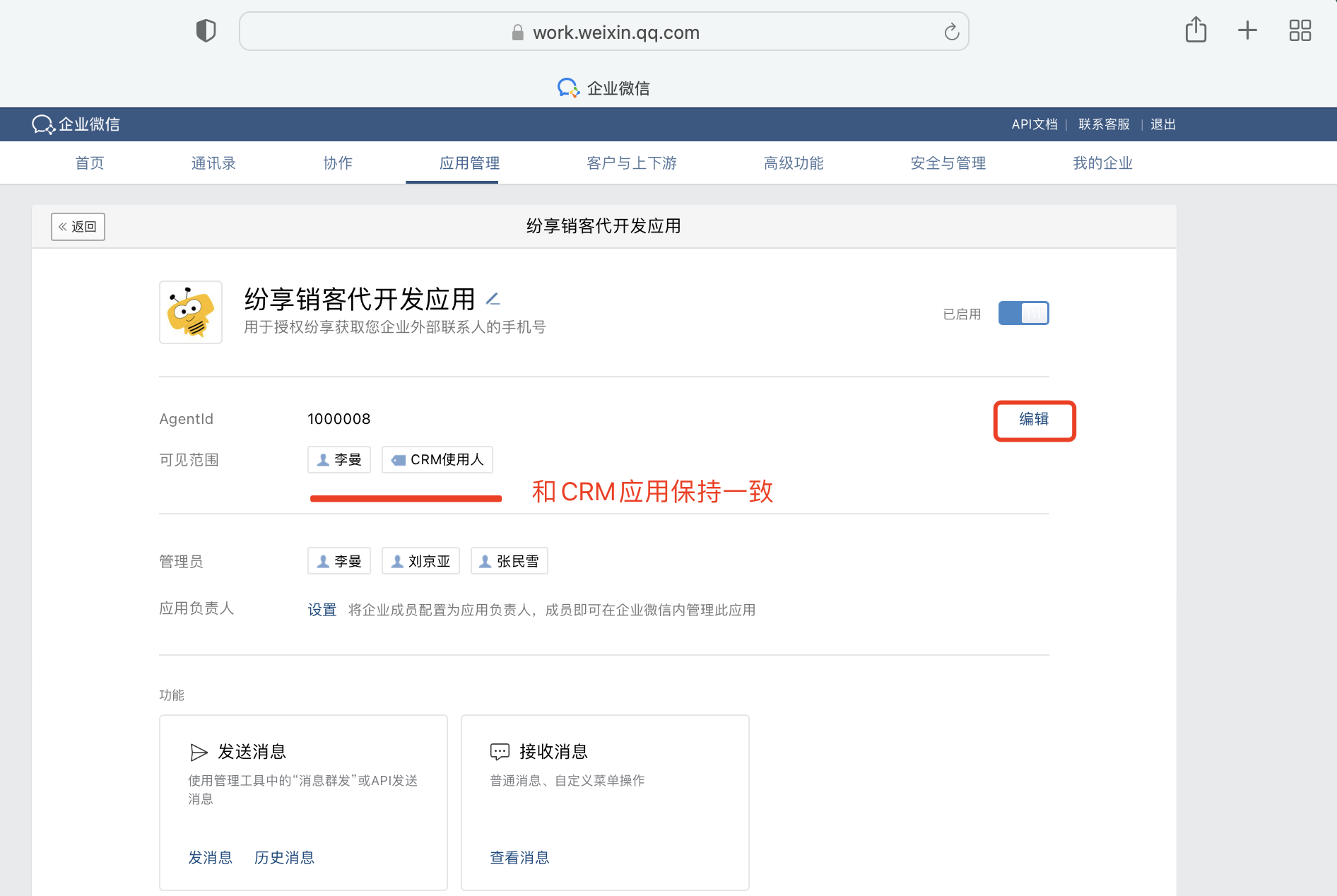Screen dimensions: 1337x896
Task: Click the 张民雪 admin tag
Action: tap(510, 561)
